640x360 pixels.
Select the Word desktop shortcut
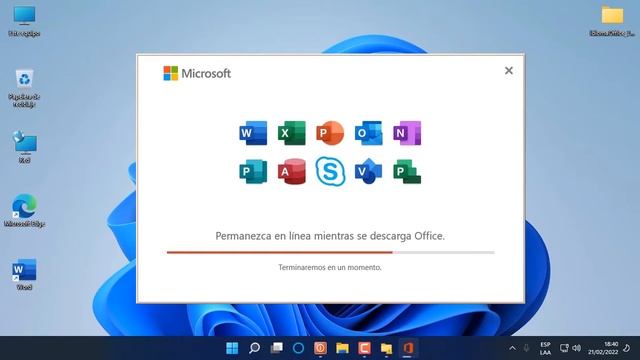point(24,274)
